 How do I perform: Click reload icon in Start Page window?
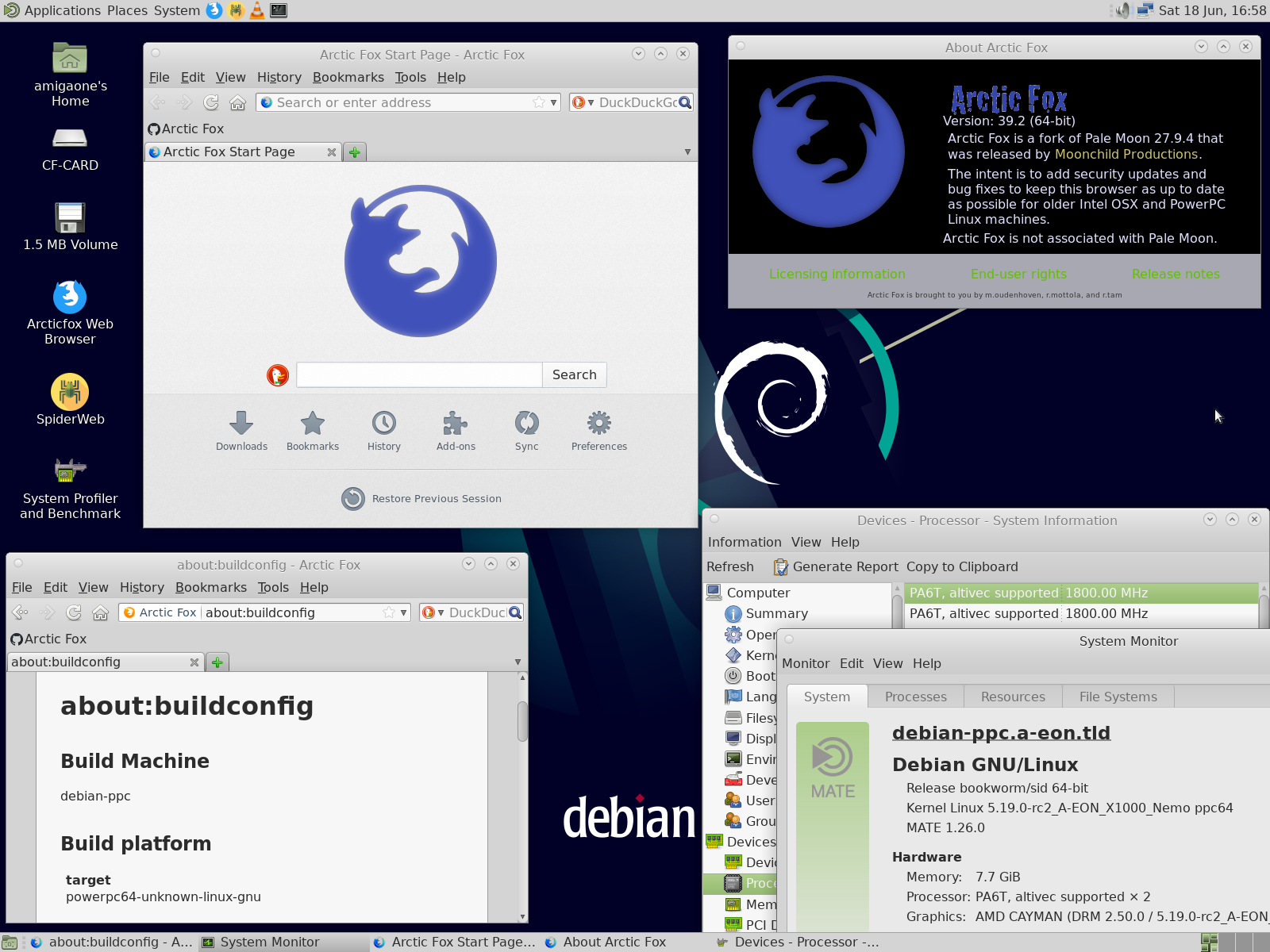pos(211,102)
